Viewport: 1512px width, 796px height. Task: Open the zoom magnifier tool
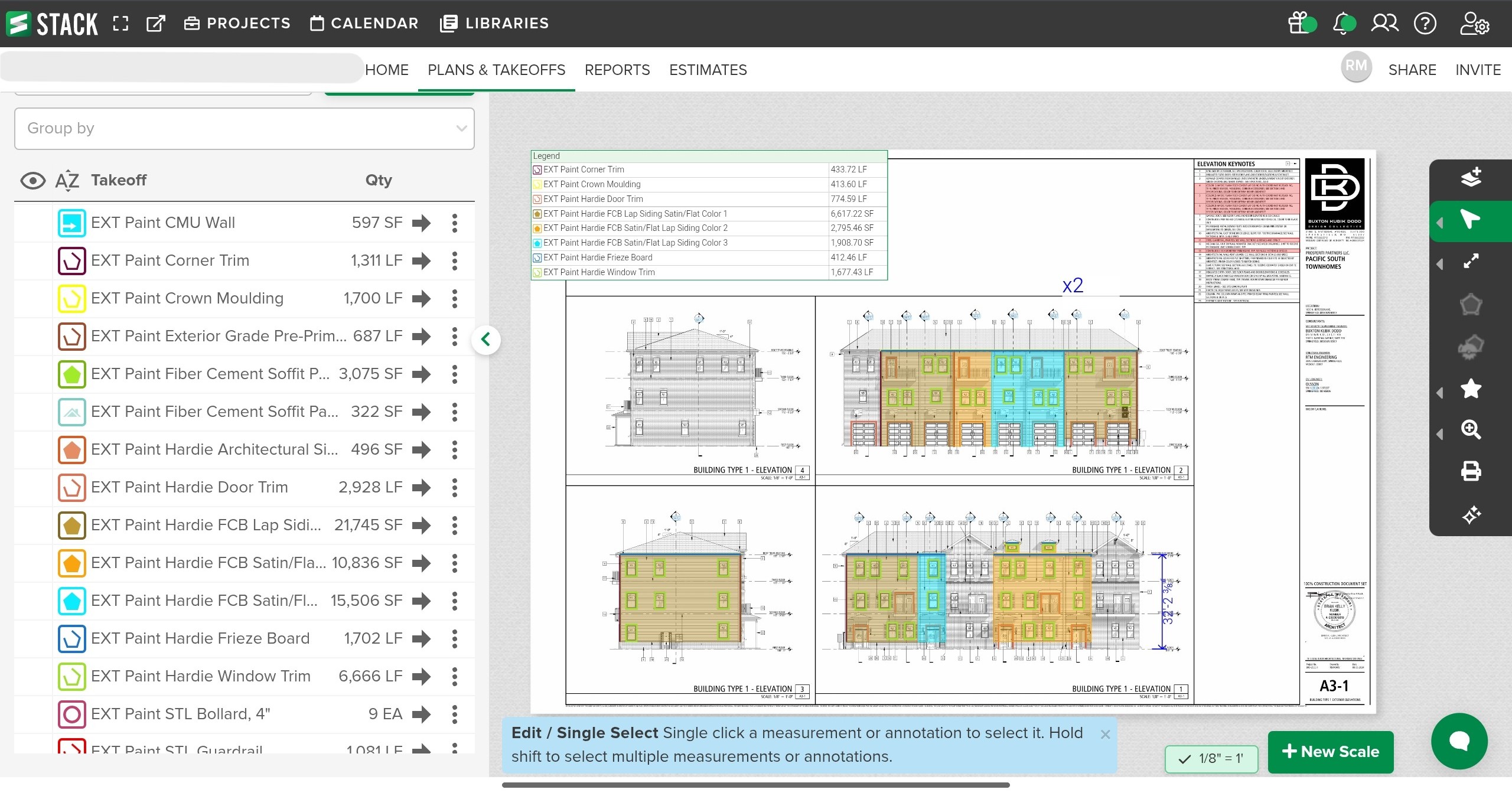(1470, 430)
